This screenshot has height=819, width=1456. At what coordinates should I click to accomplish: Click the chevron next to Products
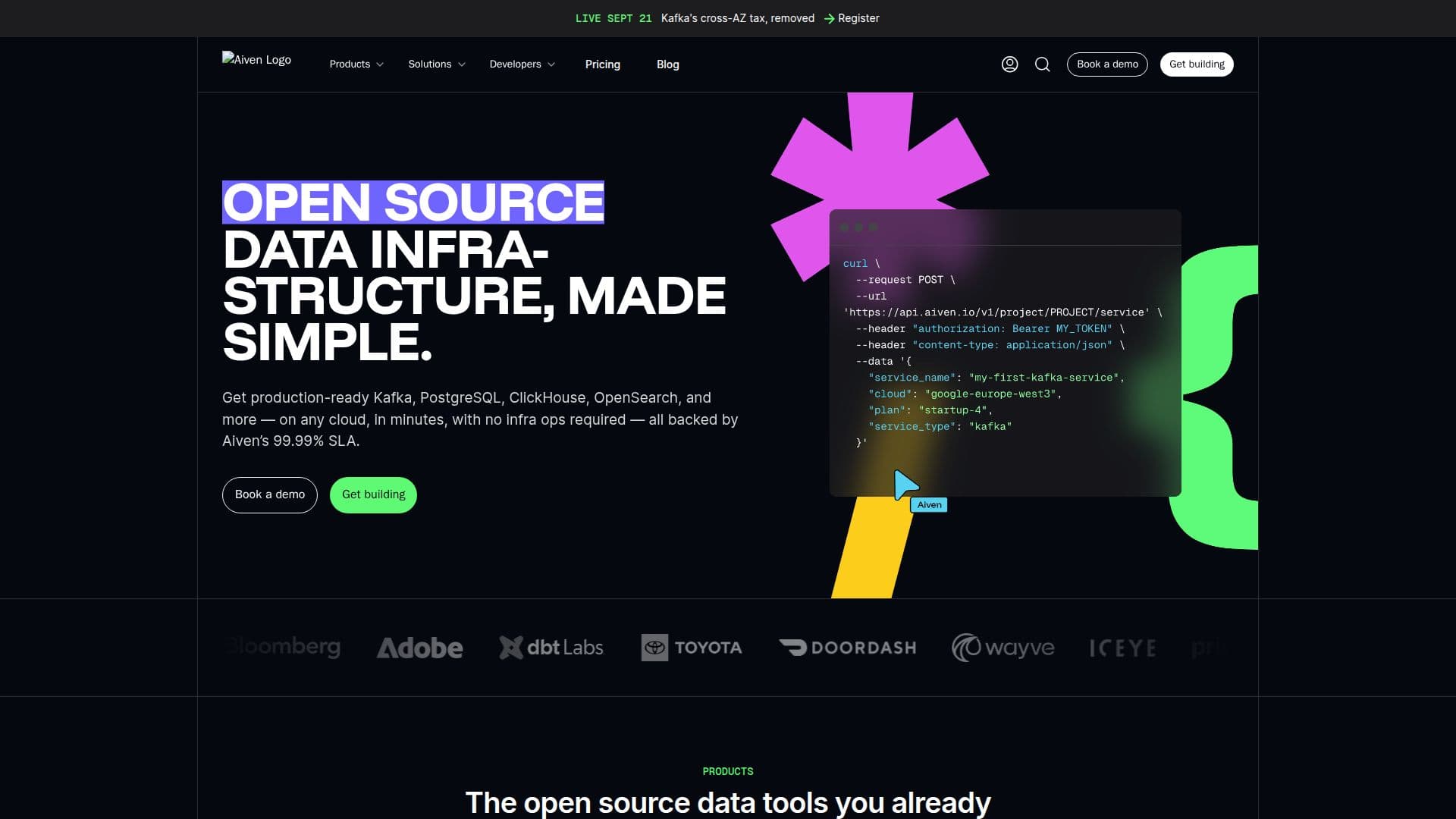[x=380, y=64]
